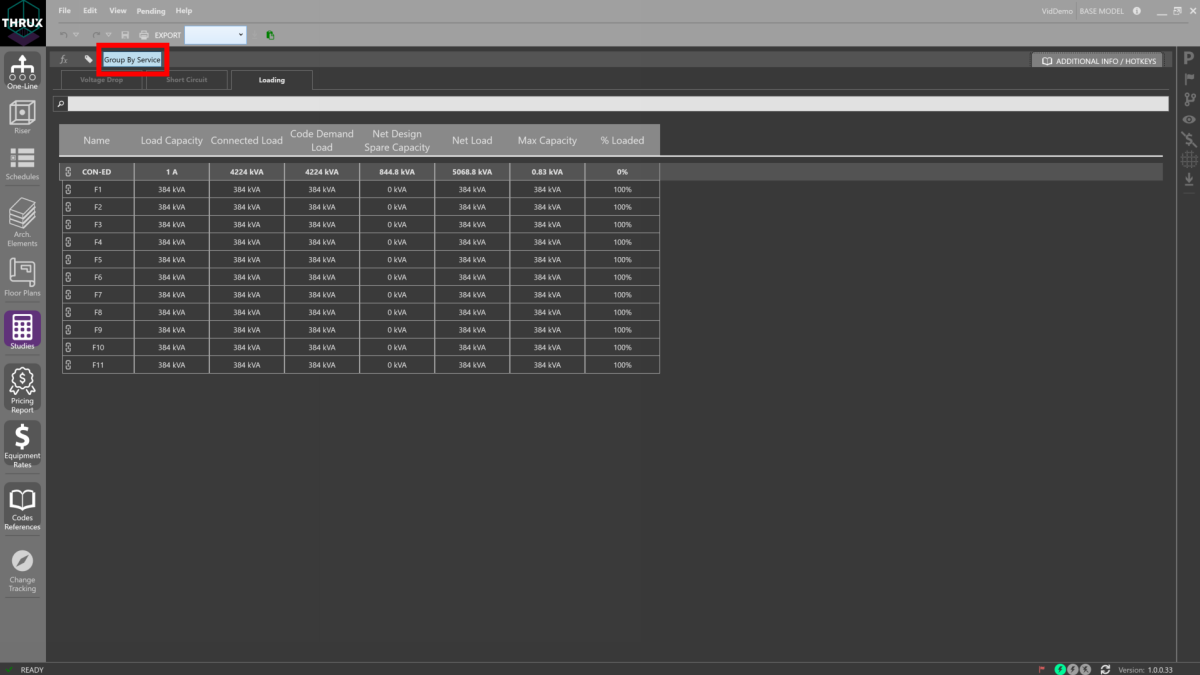
Task: Open Change Tracking compass icon
Action: click(x=22, y=568)
